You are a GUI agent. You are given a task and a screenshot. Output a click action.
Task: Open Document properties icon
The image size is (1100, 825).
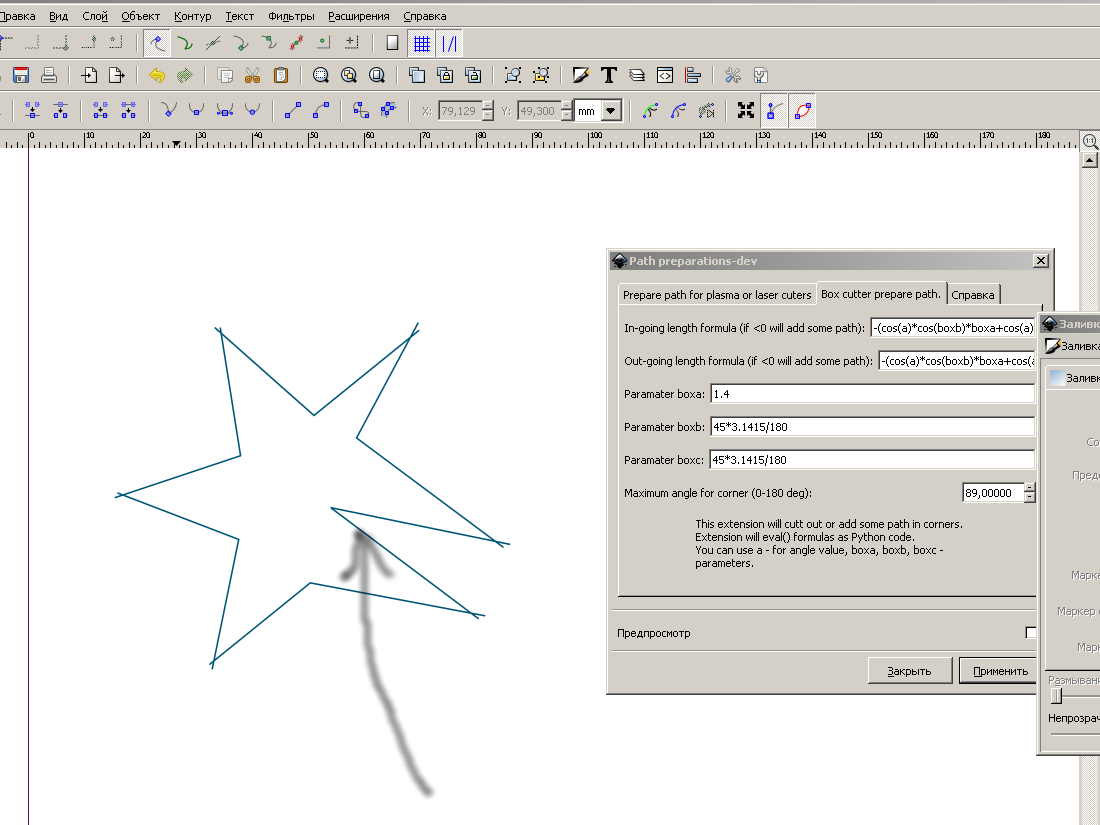761,75
